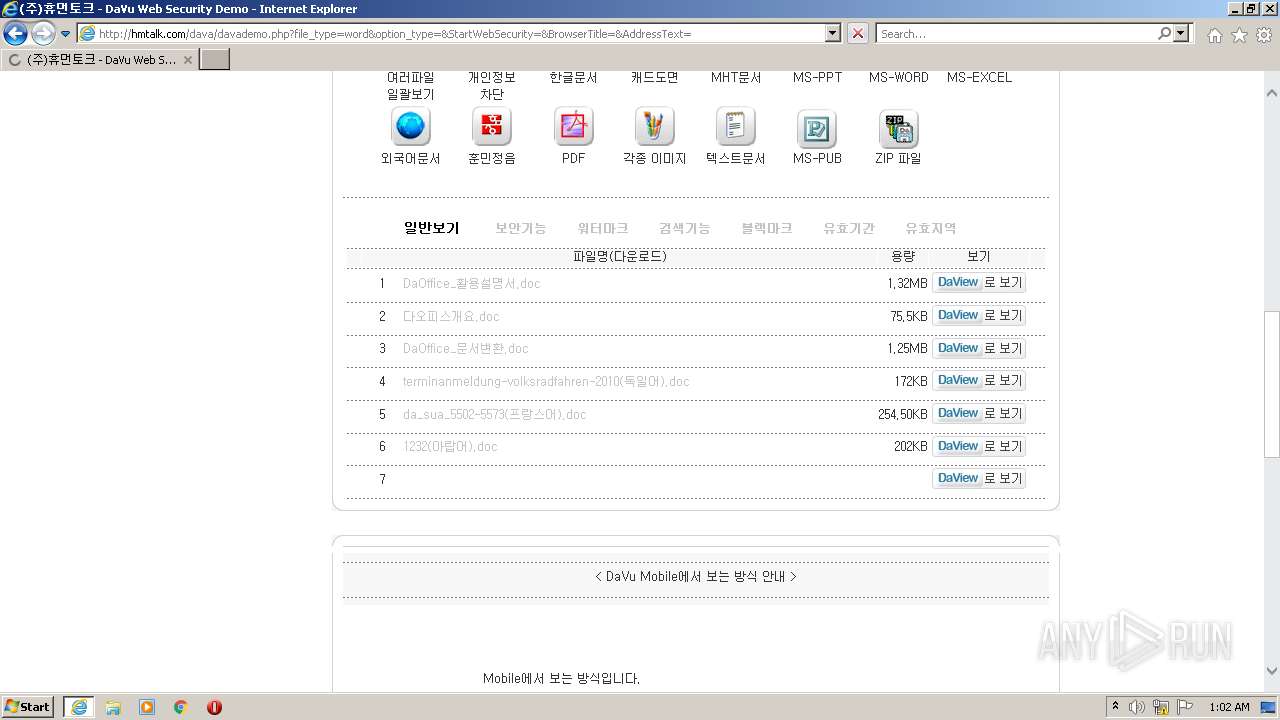Open the ZIP 파일 archive icon
The width and height of the screenshot is (1280, 720).
[898, 128]
